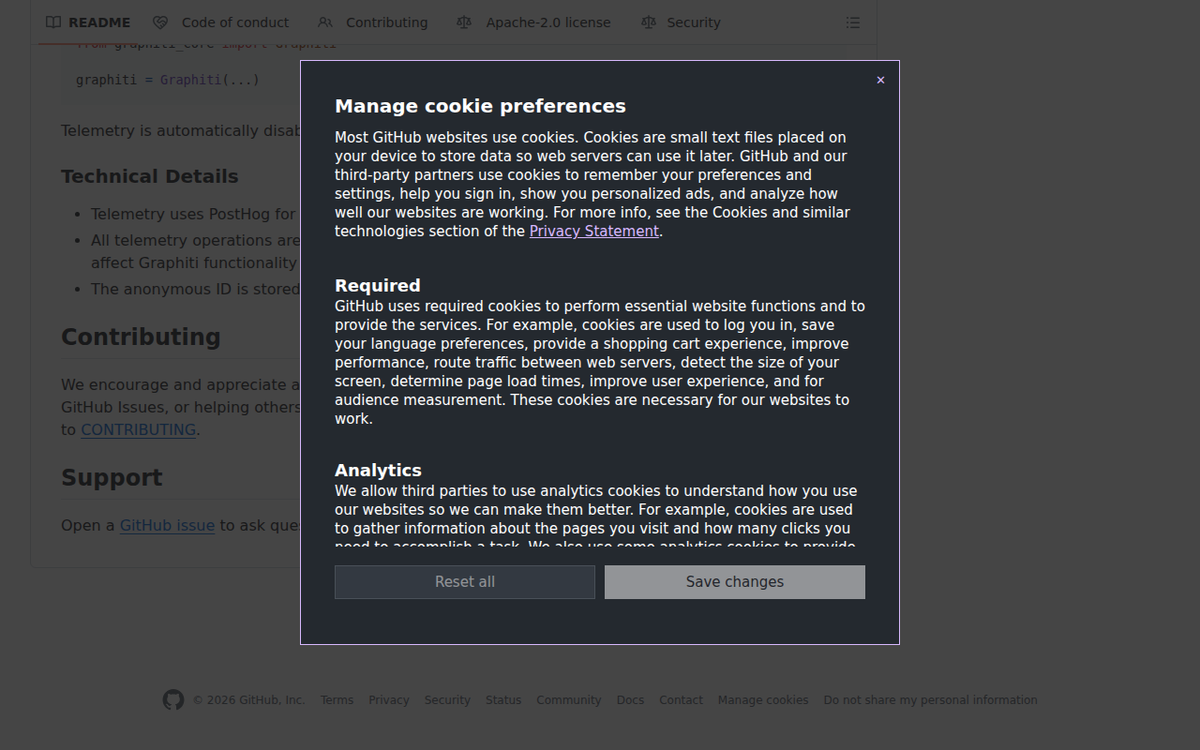Image resolution: width=1200 pixels, height=750 pixels.
Task: Click the Reset all button
Action: pyautogui.click(x=465, y=582)
